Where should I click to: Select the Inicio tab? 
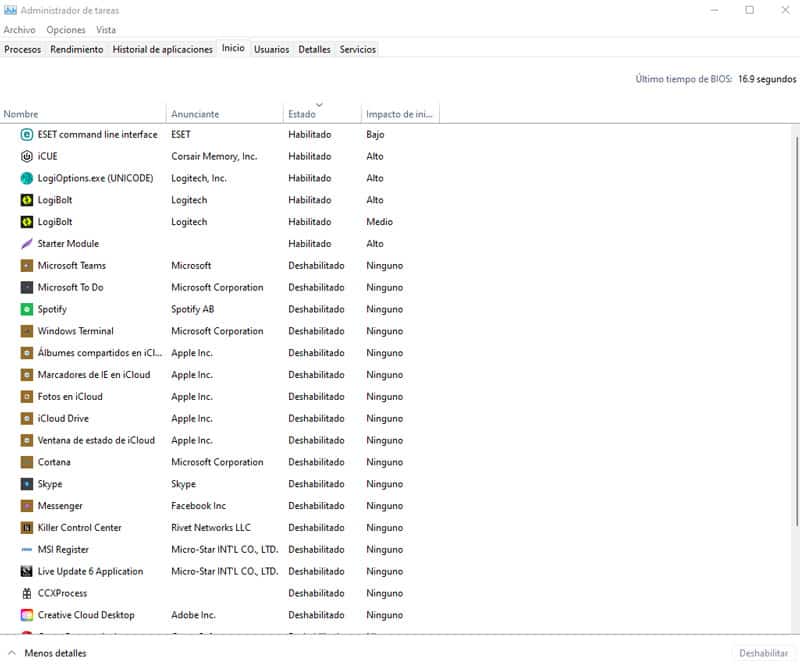coord(233,48)
